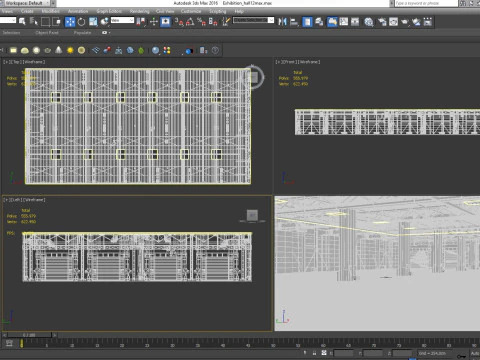This screenshot has width=480, height=360.
Task: Open the Customize menu
Action: tap(191, 11)
